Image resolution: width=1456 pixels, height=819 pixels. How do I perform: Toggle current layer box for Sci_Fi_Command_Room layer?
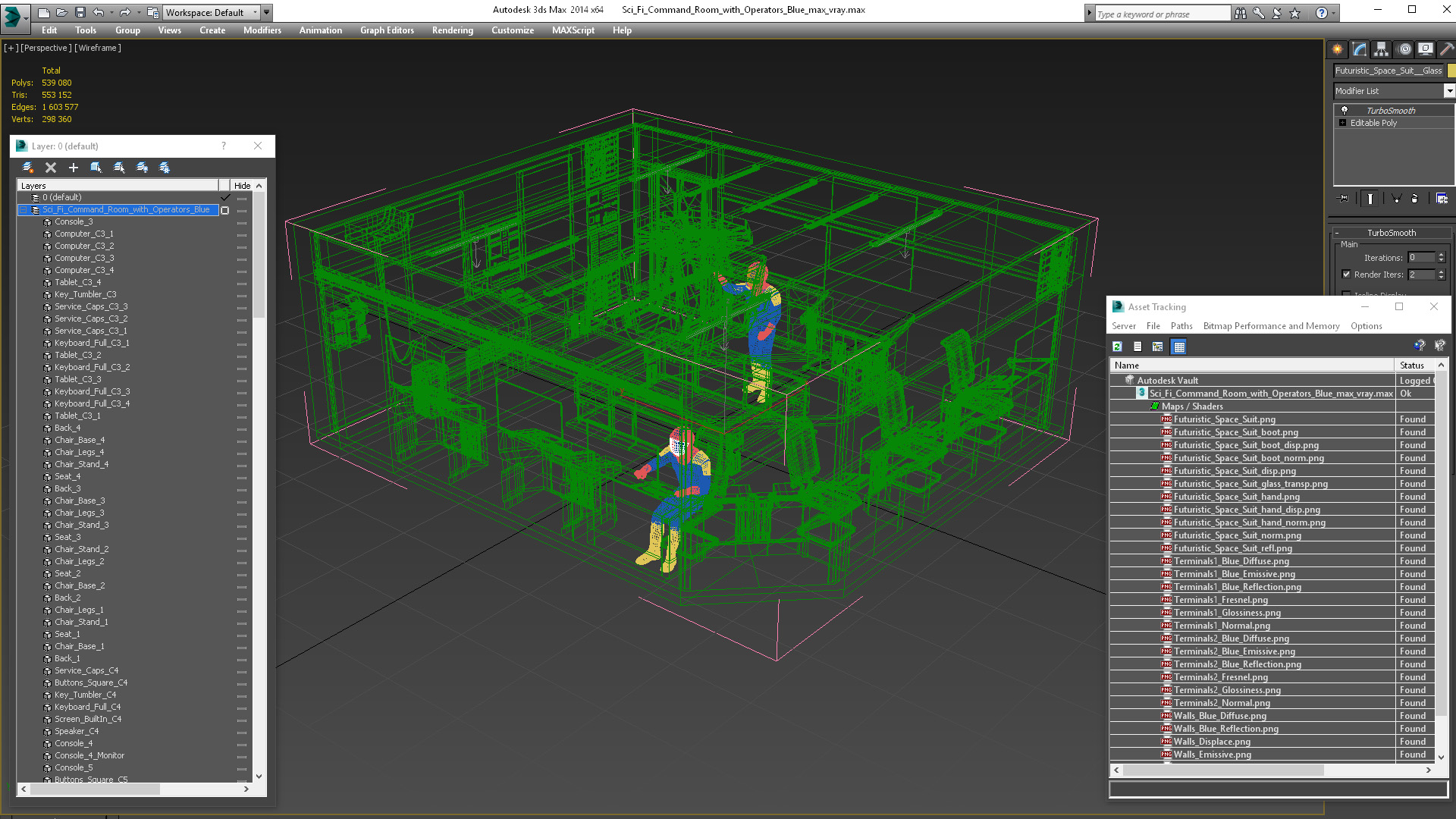pyautogui.click(x=225, y=210)
